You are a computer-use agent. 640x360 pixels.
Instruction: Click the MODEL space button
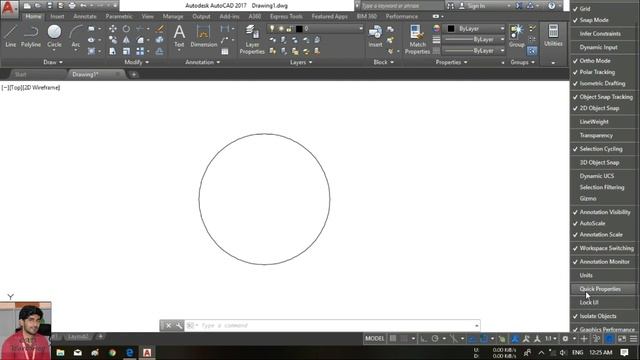pos(374,339)
